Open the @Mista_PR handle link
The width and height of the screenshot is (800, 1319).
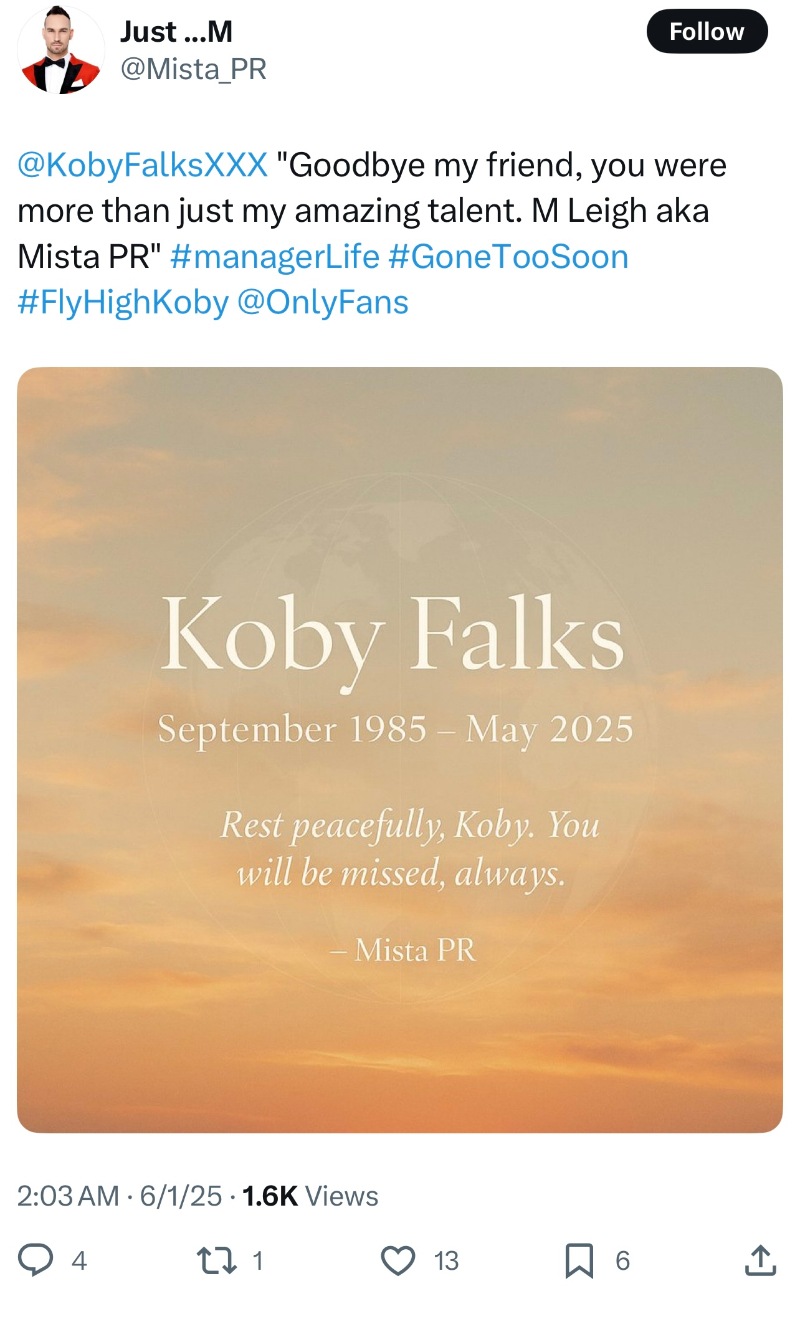click(193, 69)
